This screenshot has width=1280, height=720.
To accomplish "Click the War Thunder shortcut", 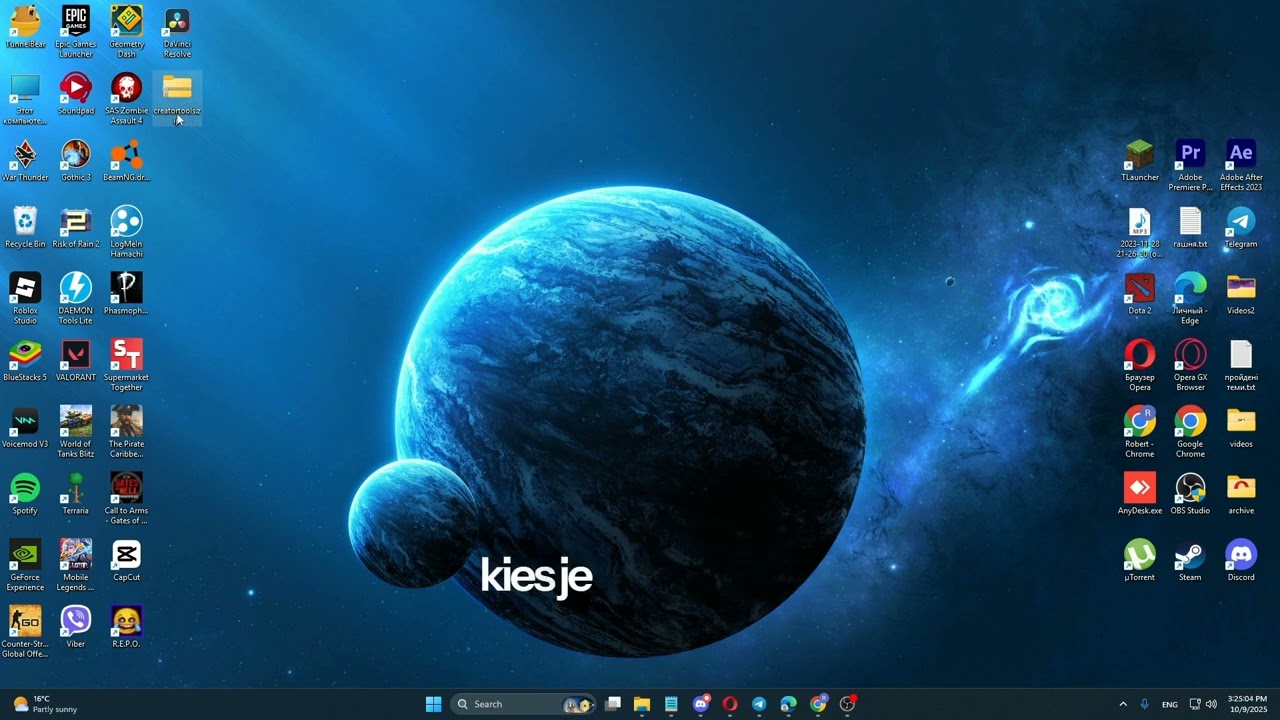I will pos(25,161).
